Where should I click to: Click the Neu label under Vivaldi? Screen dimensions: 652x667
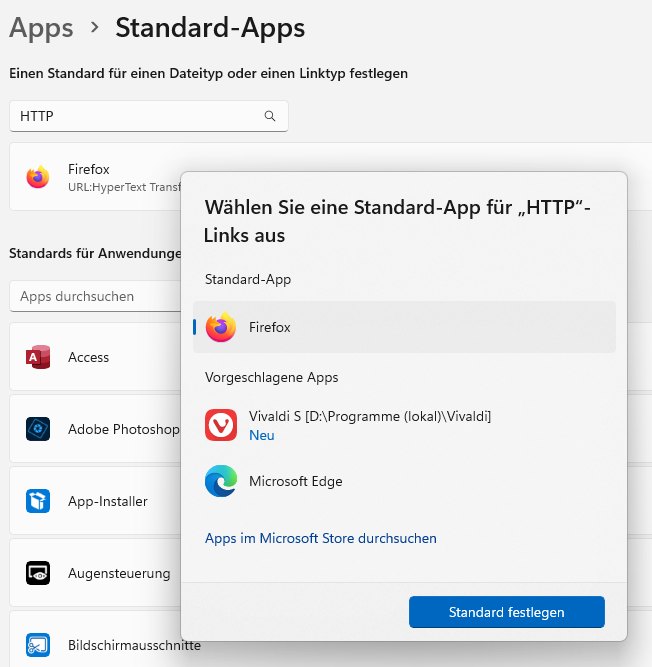(x=262, y=435)
